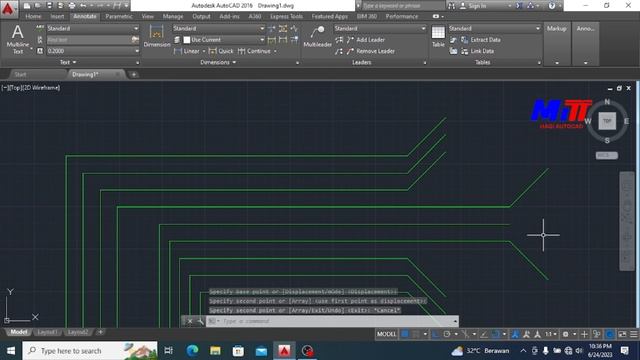Switch to the View ribbon tab
The height and width of the screenshot is (360, 640).
tap(147, 16)
